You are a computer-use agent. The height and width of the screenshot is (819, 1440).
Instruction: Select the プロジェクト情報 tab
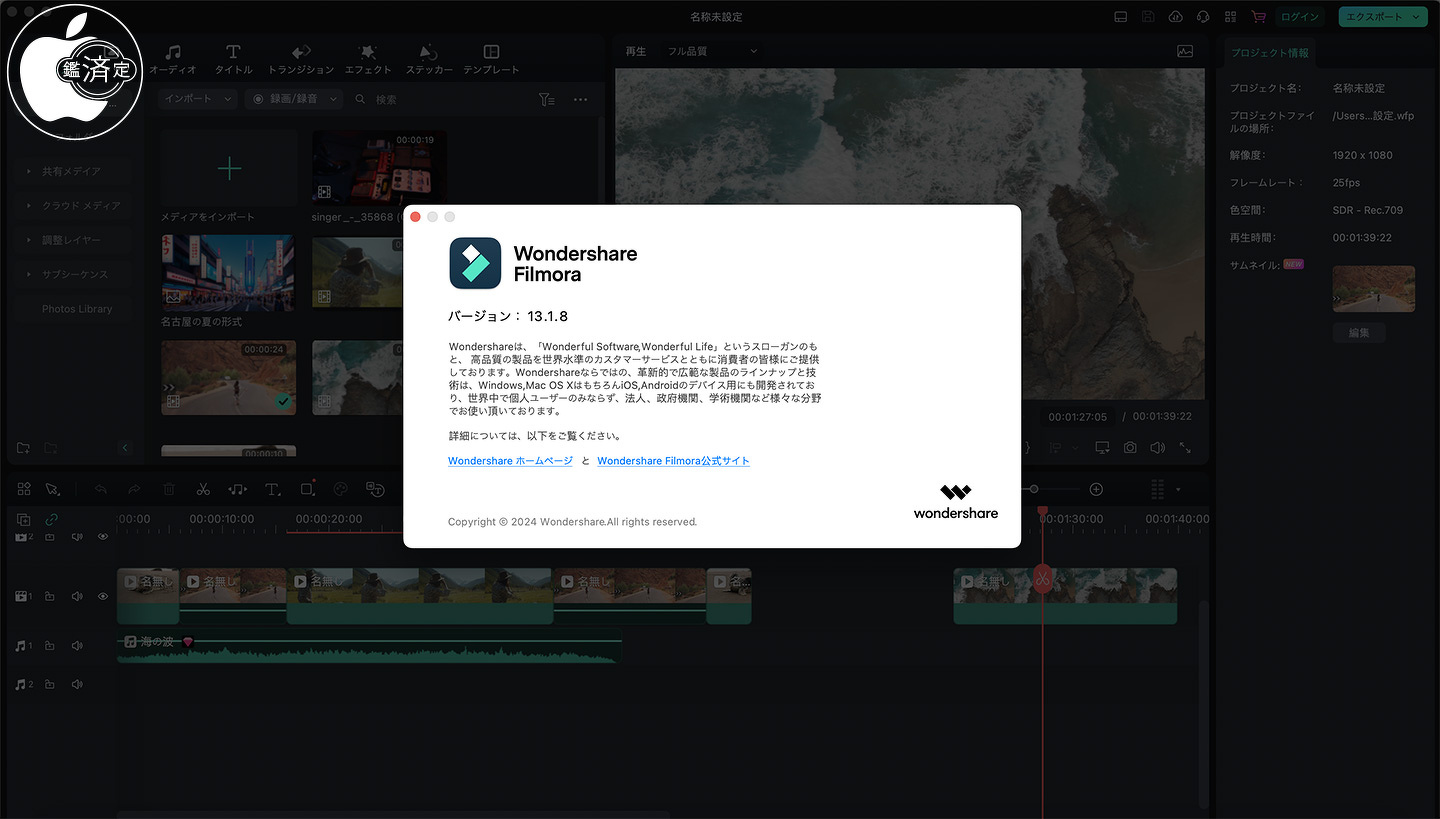pyautogui.click(x=1270, y=53)
